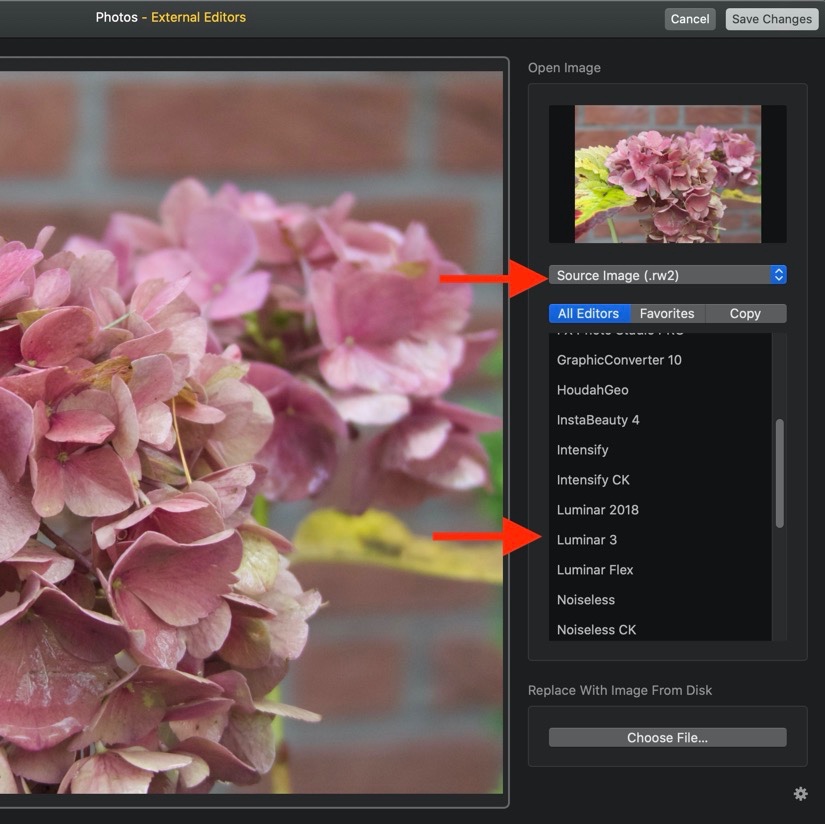The height and width of the screenshot is (824, 825).
Task: Switch to the Favorites tab
Action: click(667, 314)
